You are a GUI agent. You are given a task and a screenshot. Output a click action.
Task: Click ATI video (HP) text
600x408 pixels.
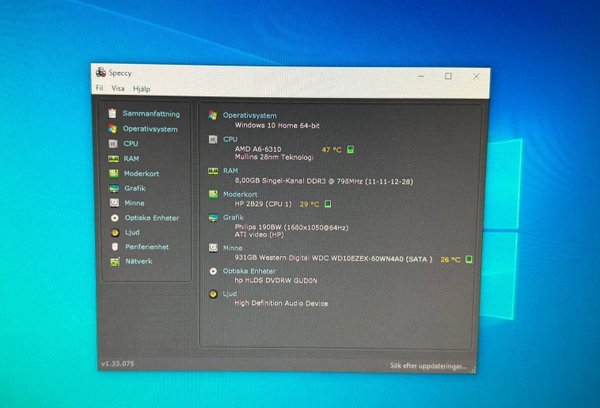tap(259, 235)
